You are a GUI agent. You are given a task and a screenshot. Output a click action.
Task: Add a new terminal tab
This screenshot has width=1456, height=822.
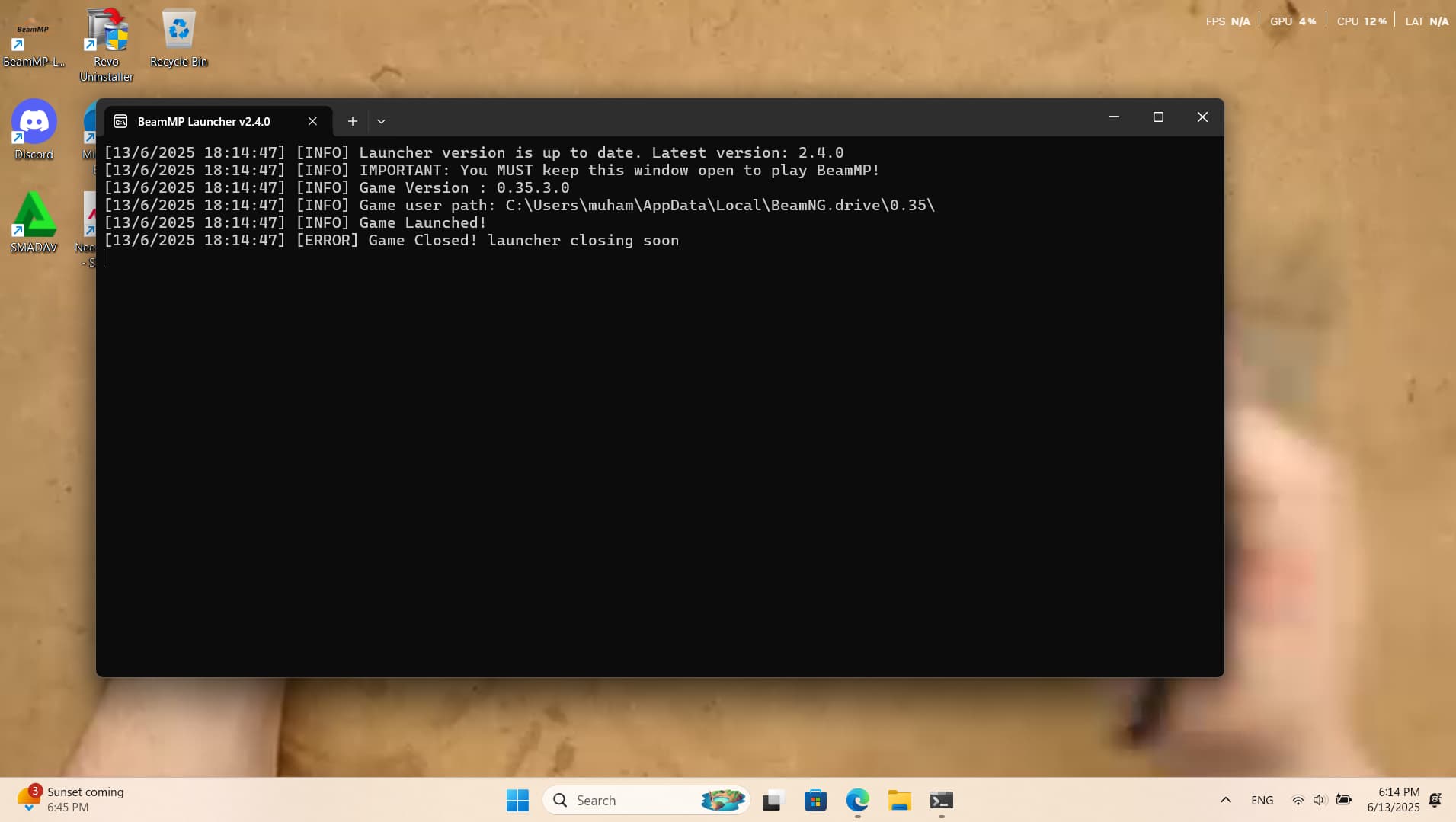click(x=352, y=121)
